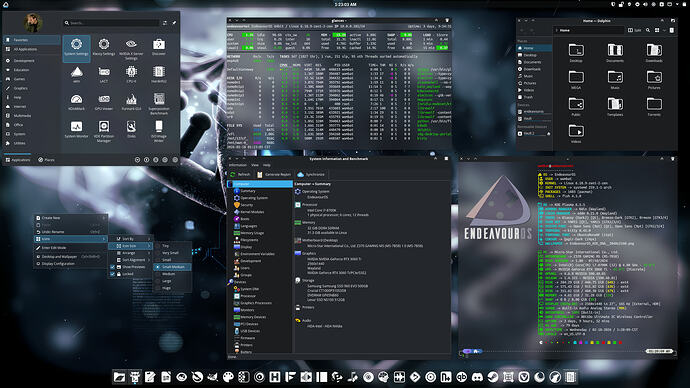Expand the Sort By submenu

(130, 239)
